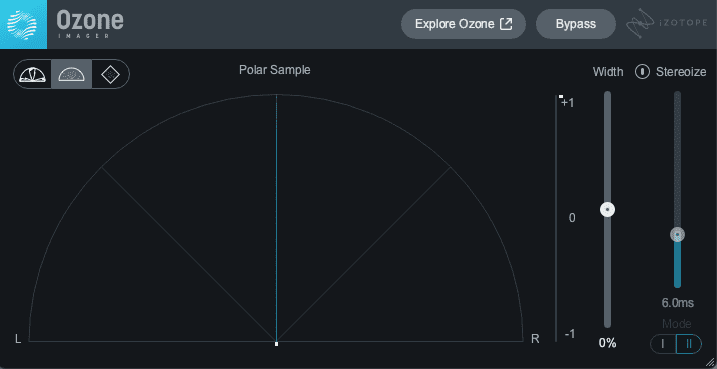Click the Stereoize delay slider handle
This screenshot has width=717, height=369.
677,235
